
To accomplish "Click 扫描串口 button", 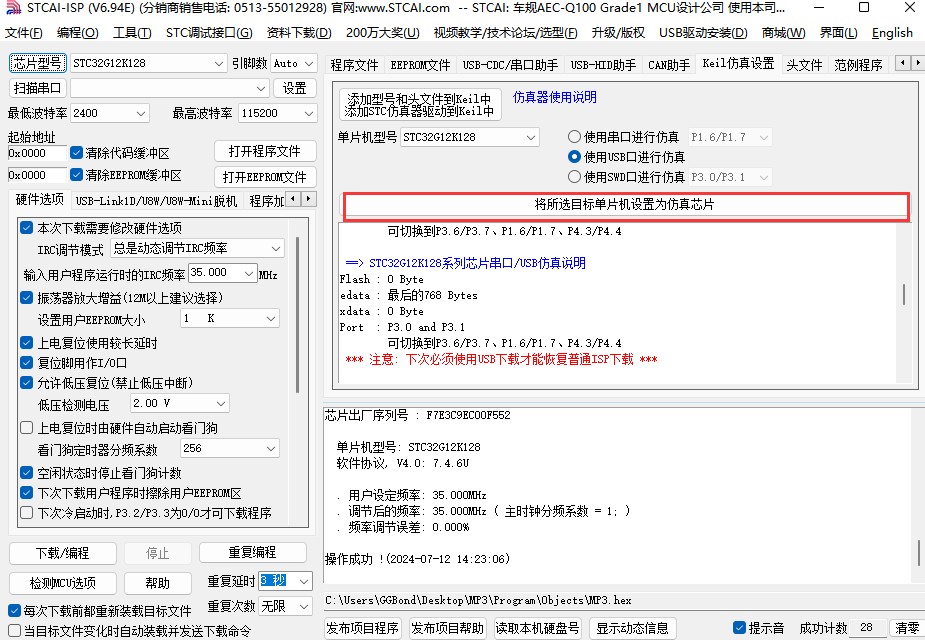I will (x=37, y=88).
